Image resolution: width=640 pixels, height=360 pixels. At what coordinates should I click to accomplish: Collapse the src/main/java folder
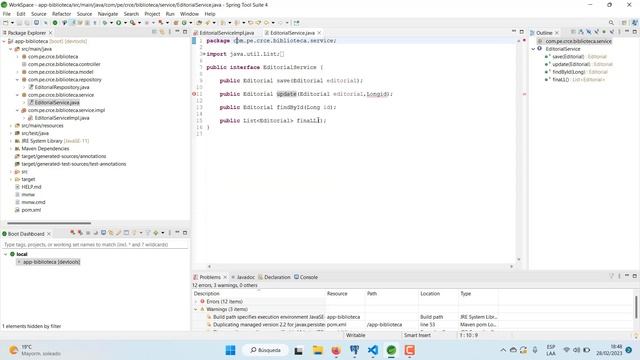point(11,49)
